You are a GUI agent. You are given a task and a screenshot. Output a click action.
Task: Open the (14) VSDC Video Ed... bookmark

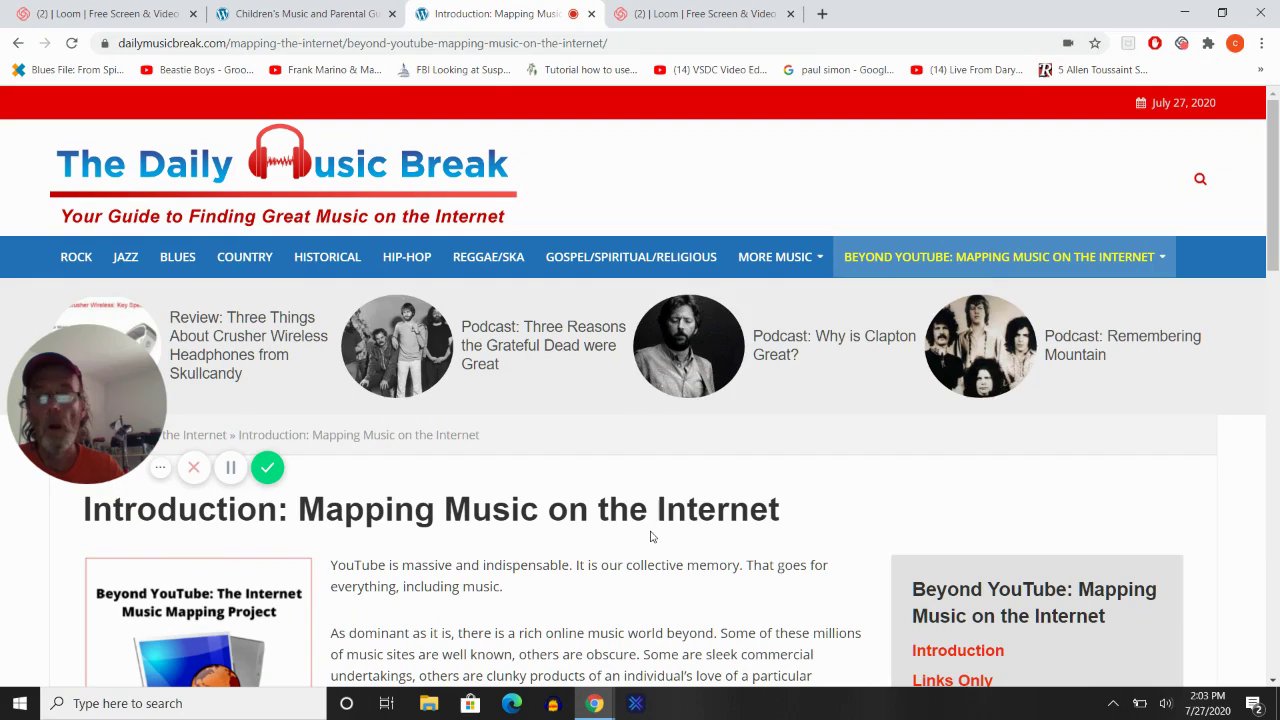tap(710, 70)
